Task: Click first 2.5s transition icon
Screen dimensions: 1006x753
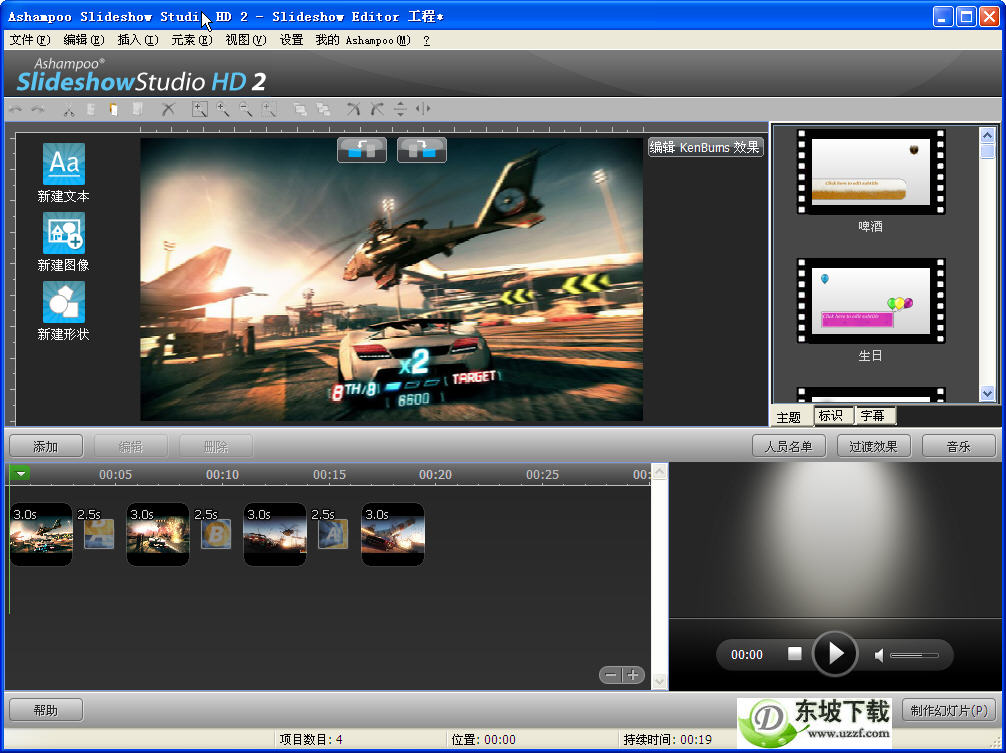Action: (99, 534)
